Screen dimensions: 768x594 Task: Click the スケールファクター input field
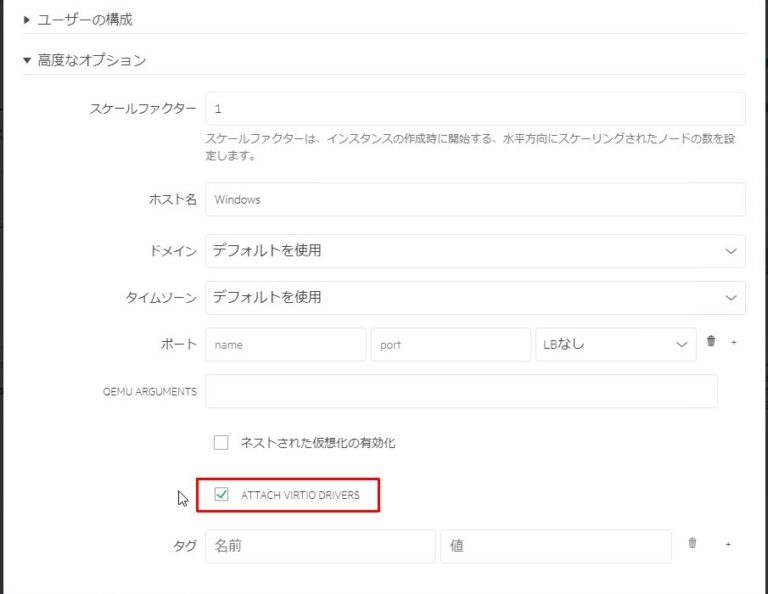point(475,109)
